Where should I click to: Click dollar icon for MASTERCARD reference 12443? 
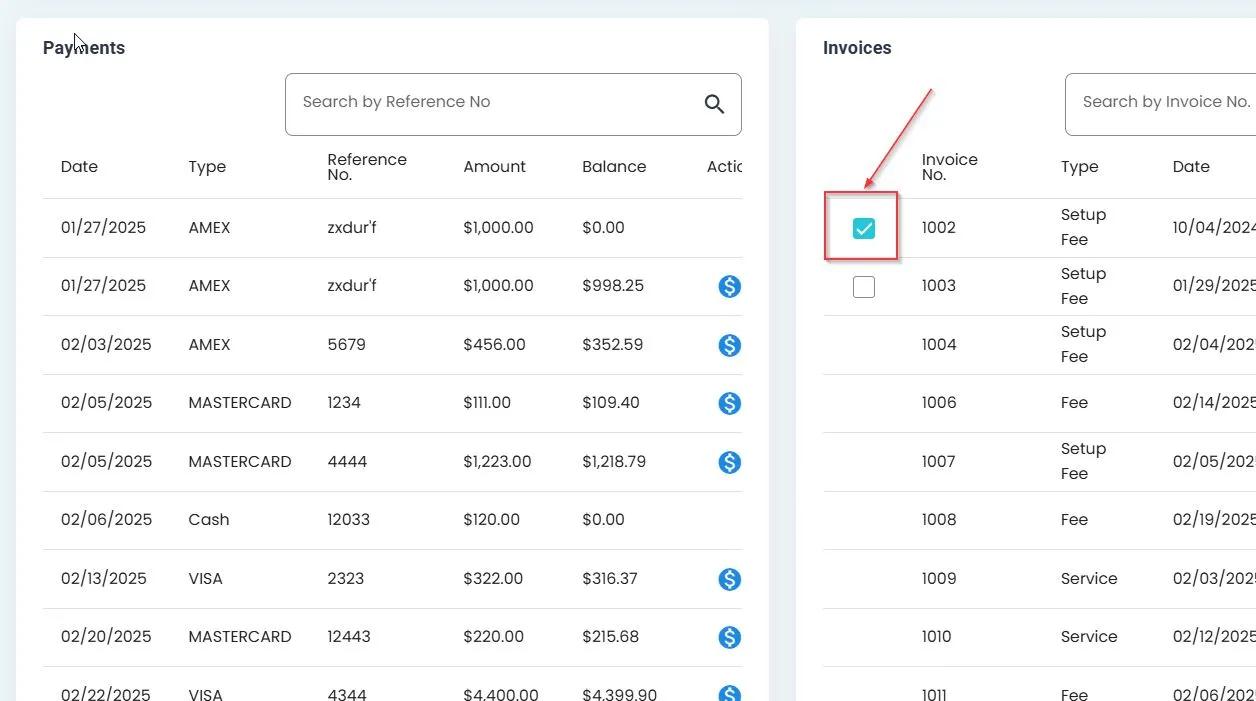729,637
